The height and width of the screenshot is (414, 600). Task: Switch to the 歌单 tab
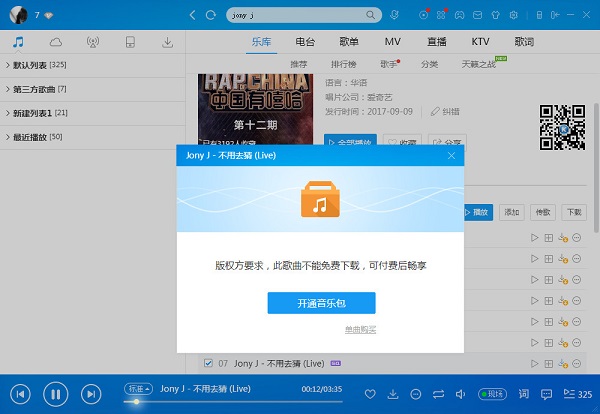point(349,41)
